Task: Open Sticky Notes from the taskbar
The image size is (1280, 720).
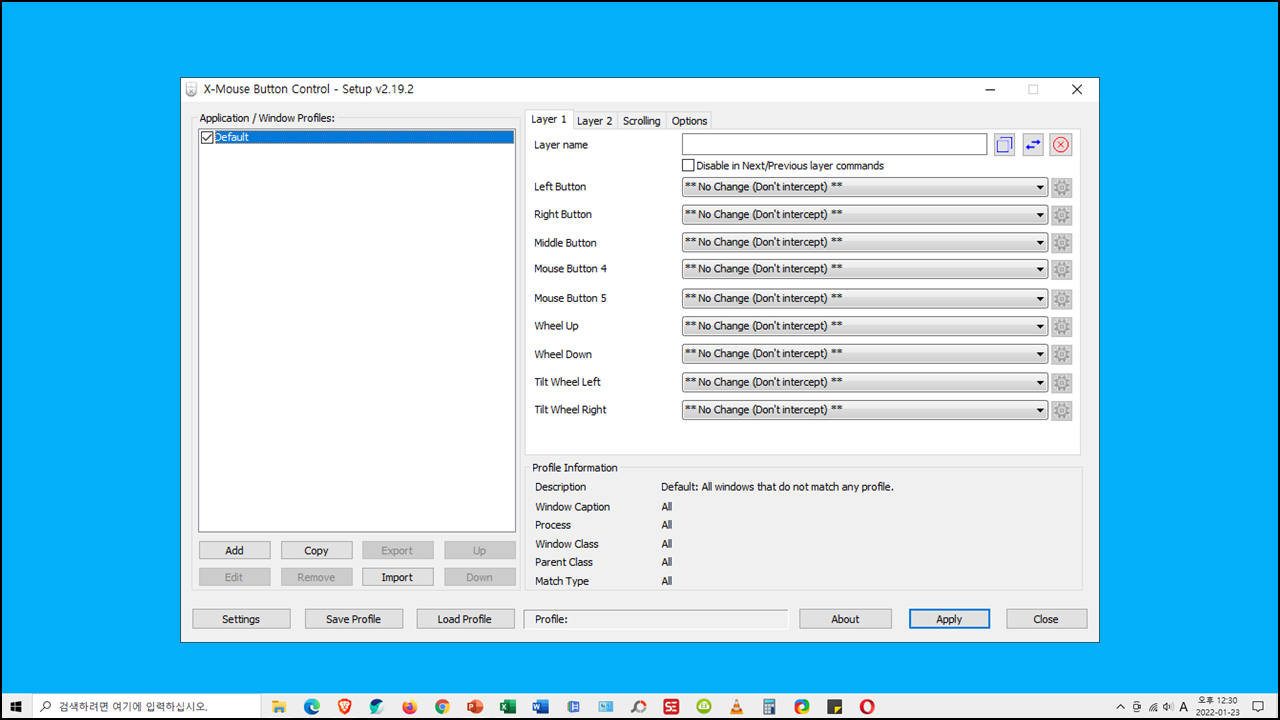Action: click(834, 706)
